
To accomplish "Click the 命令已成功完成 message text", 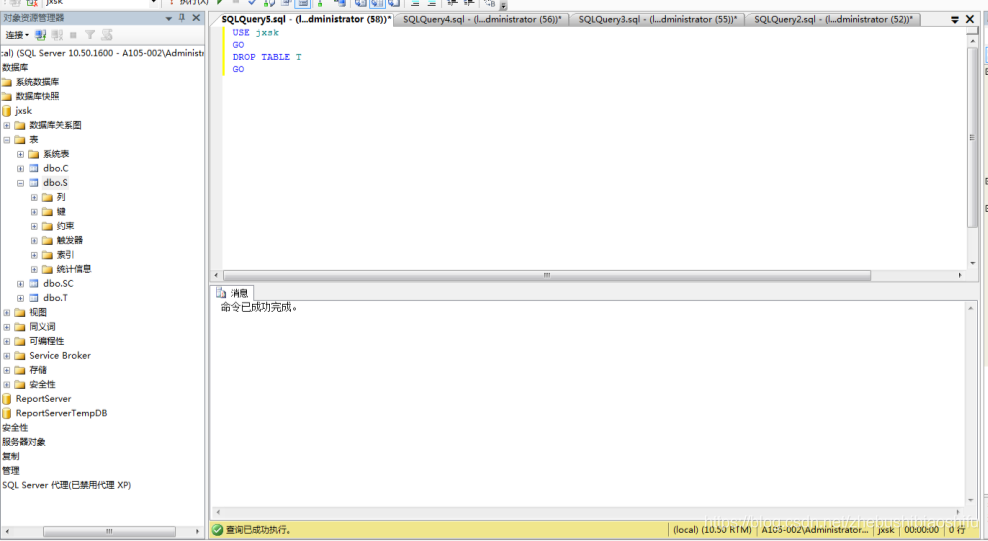I will pos(259,307).
